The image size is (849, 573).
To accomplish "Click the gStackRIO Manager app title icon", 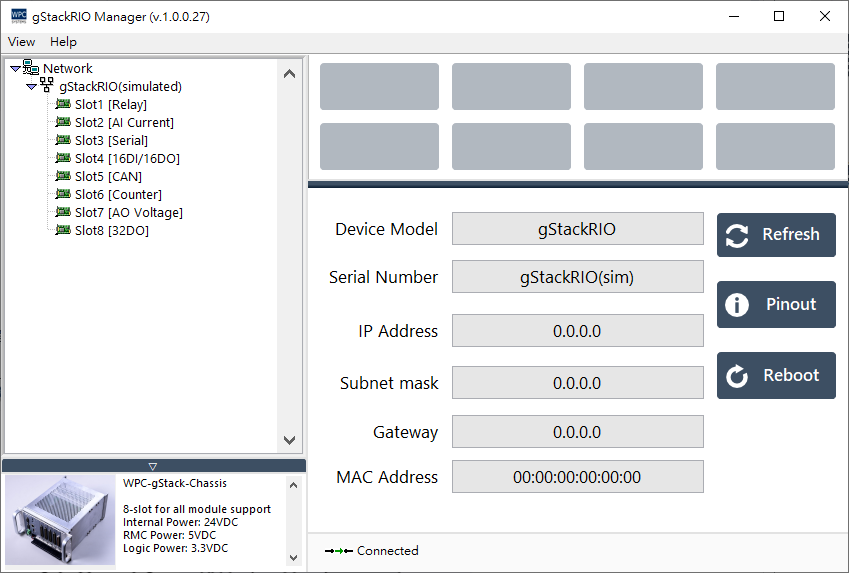I will click(18, 17).
